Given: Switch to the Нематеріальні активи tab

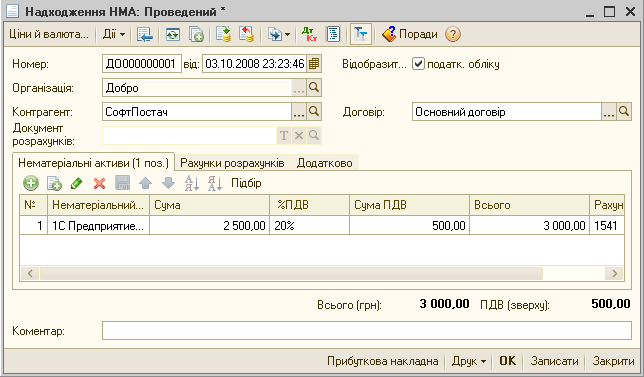Looking at the screenshot, I should [x=94, y=163].
